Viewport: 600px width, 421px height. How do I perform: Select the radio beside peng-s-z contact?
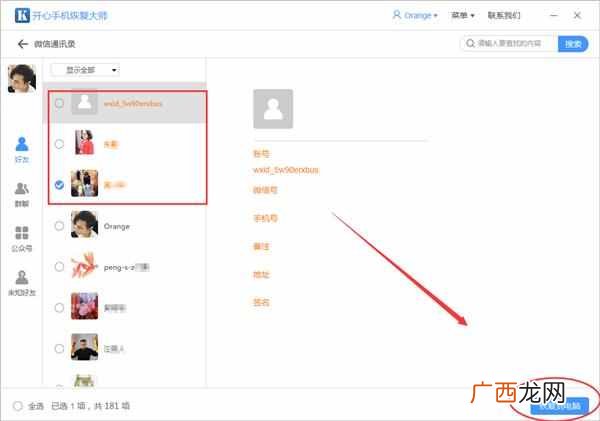tap(59, 267)
